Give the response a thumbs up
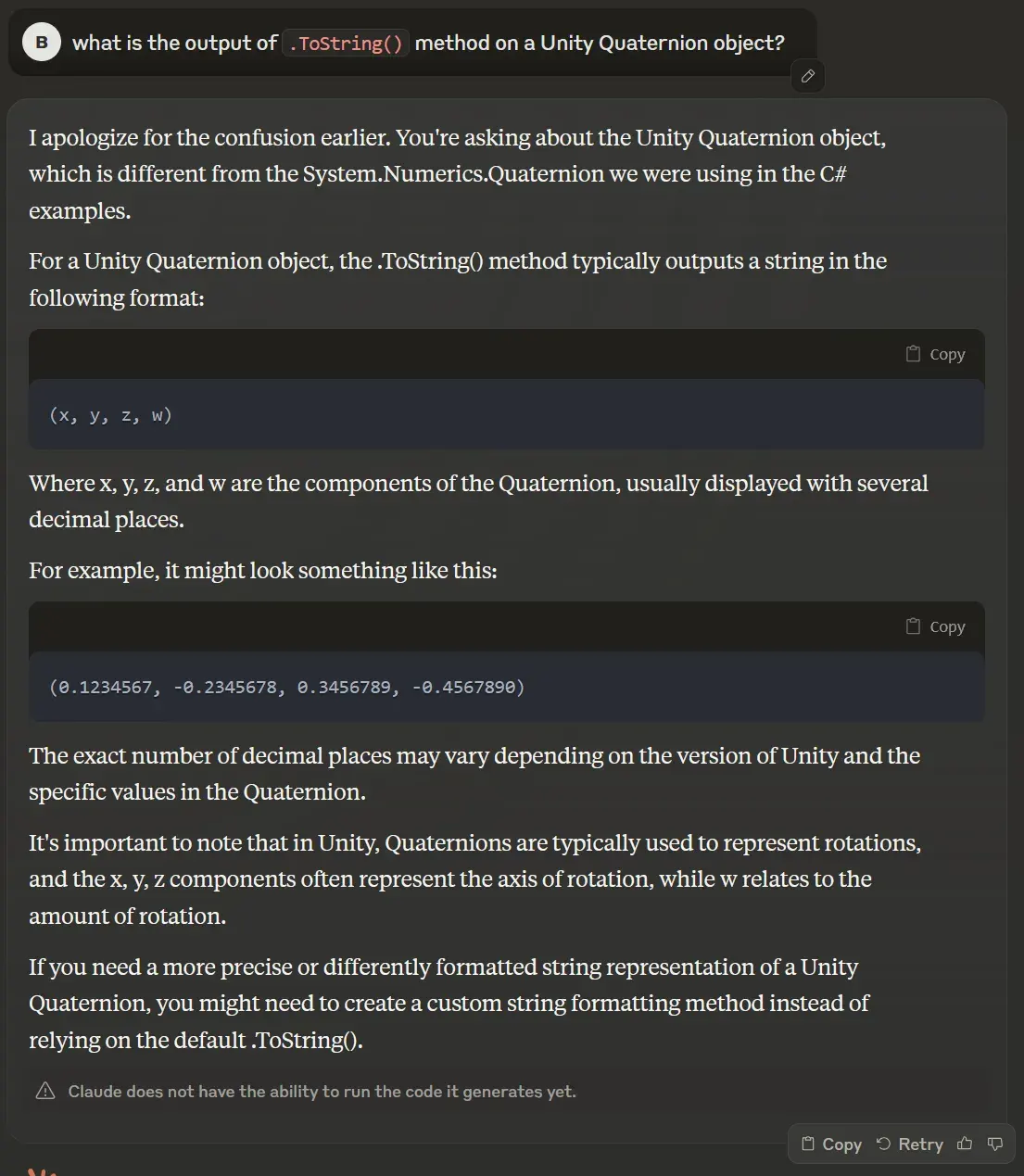This screenshot has width=1024, height=1176. [x=965, y=1144]
